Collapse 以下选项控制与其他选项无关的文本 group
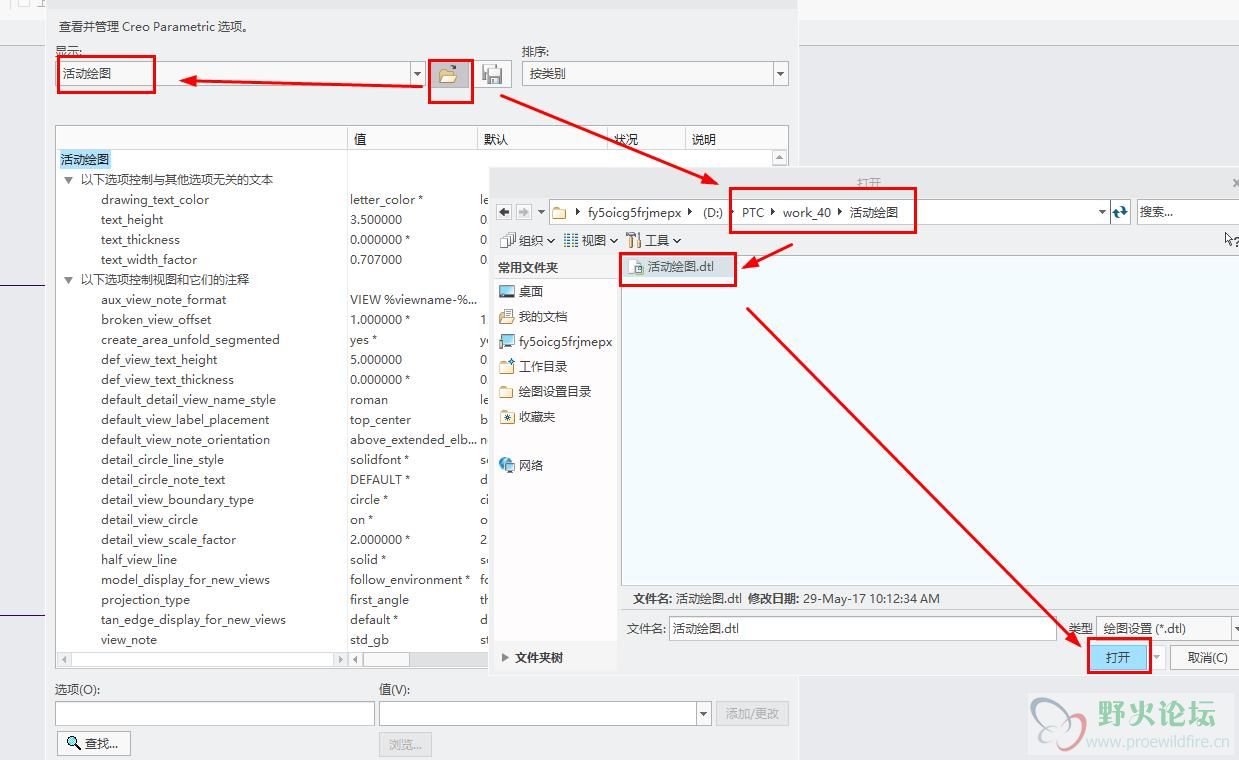Viewport: 1239px width, 760px height. tap(69, 180)
